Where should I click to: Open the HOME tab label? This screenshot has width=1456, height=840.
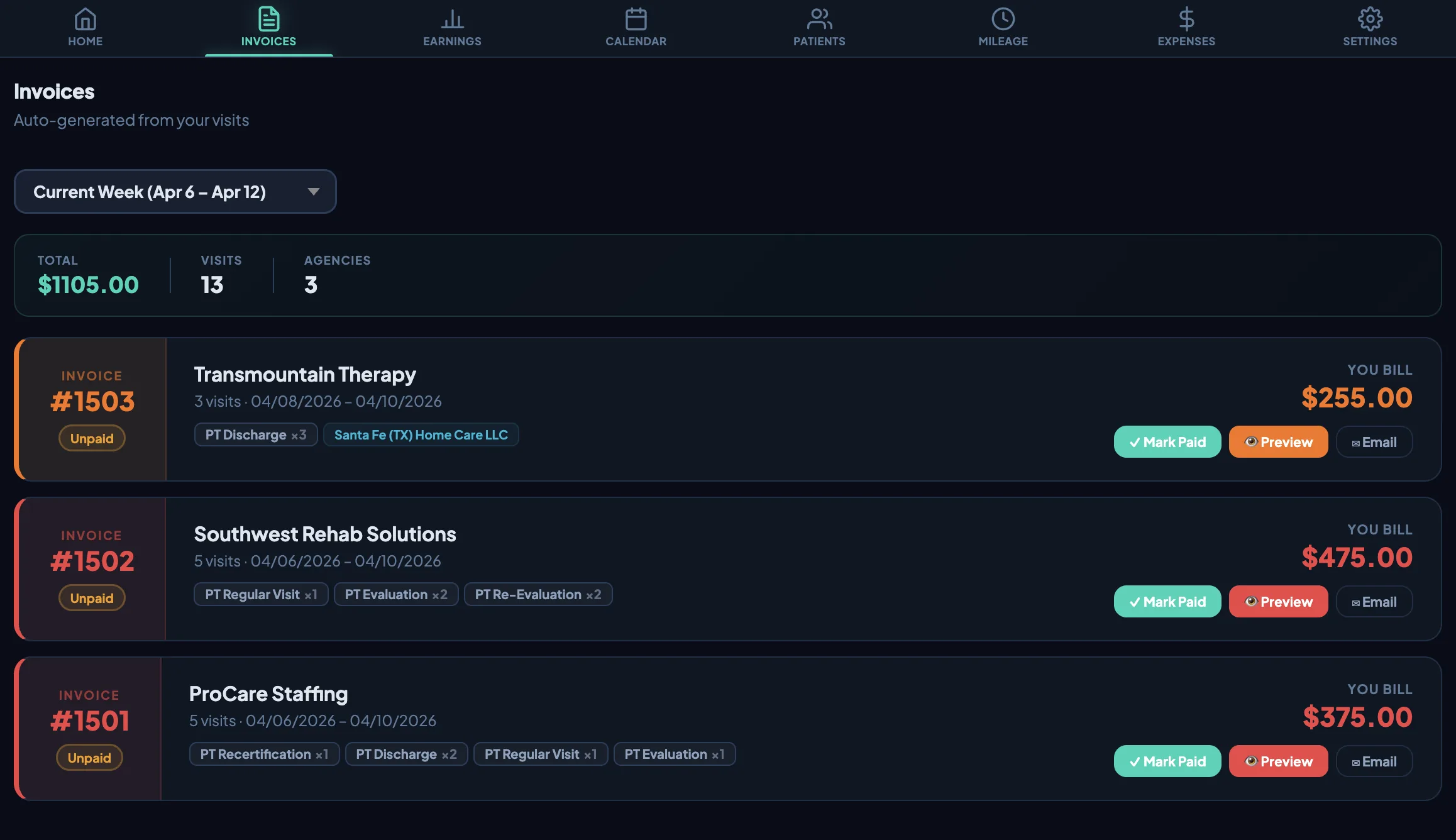[x=85, y=41]
